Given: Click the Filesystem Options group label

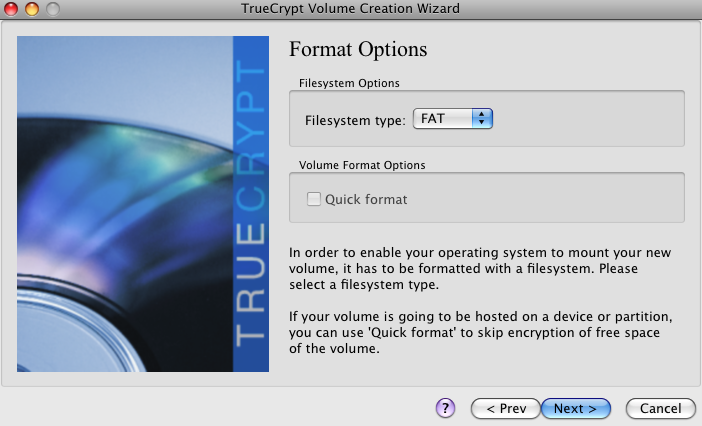Looking at the screenshot, I should pos(349,83).
